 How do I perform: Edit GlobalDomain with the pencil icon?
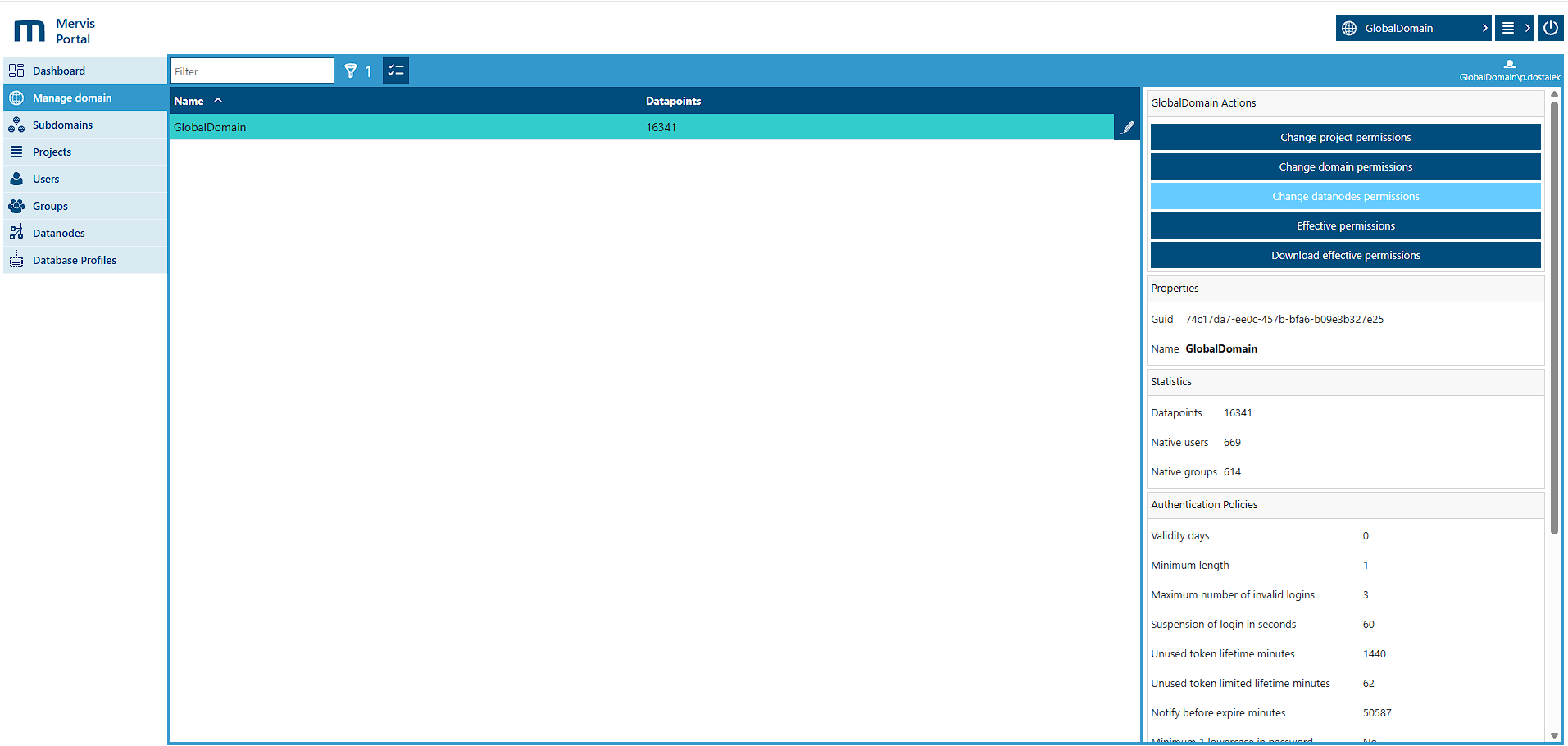coord(1127,127)
